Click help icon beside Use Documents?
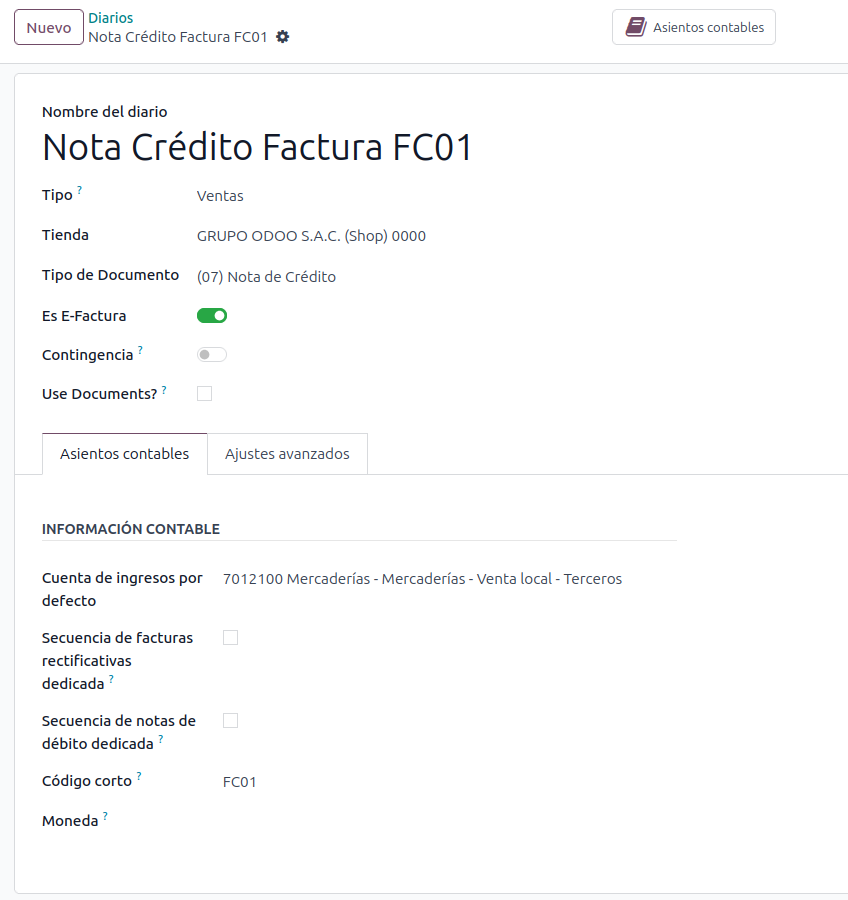 164,389
